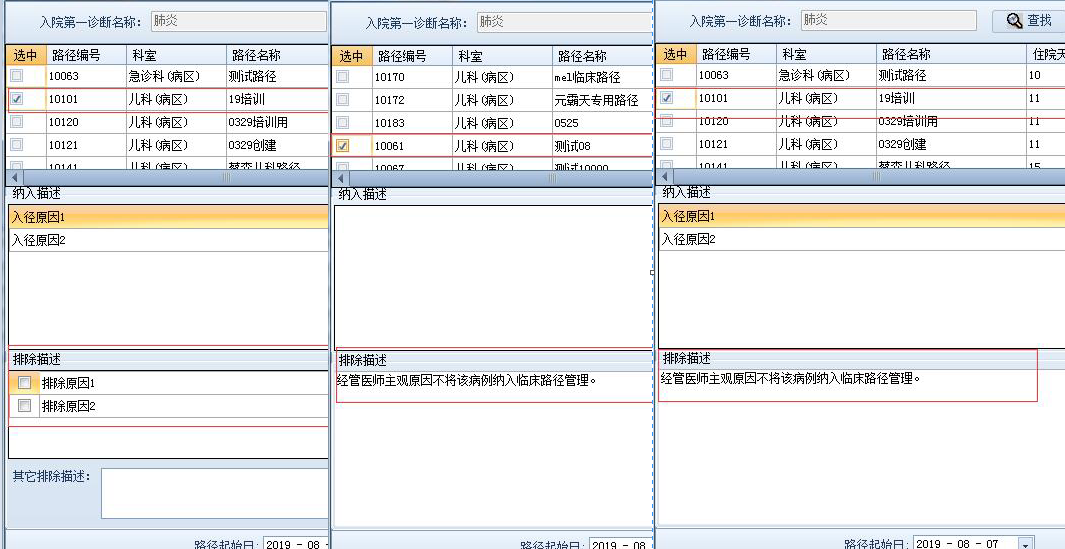
Task: Click 儿科 (病区) cell of row 10183
Action: point(503,123)
